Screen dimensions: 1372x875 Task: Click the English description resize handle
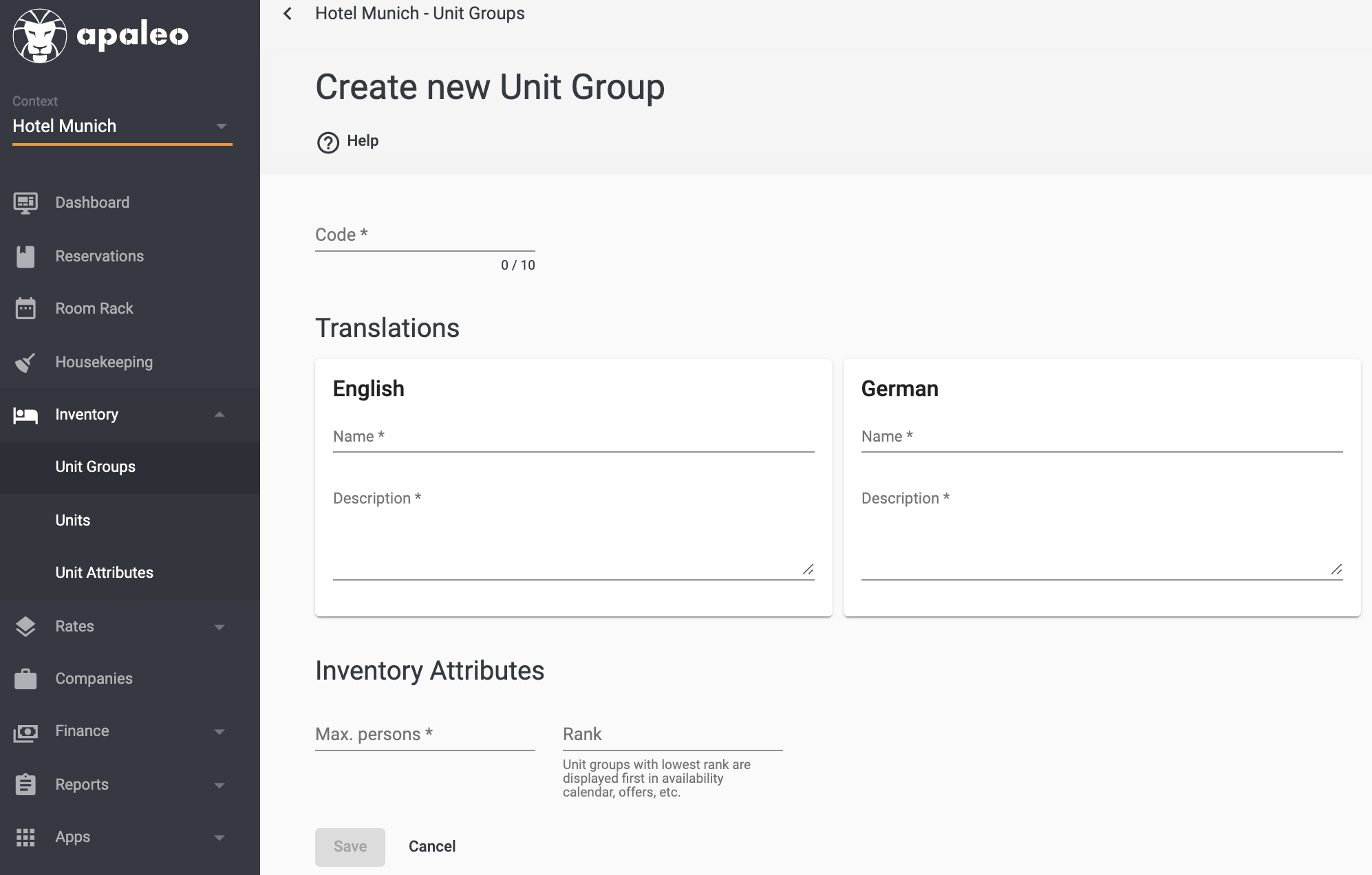[808, 569]
